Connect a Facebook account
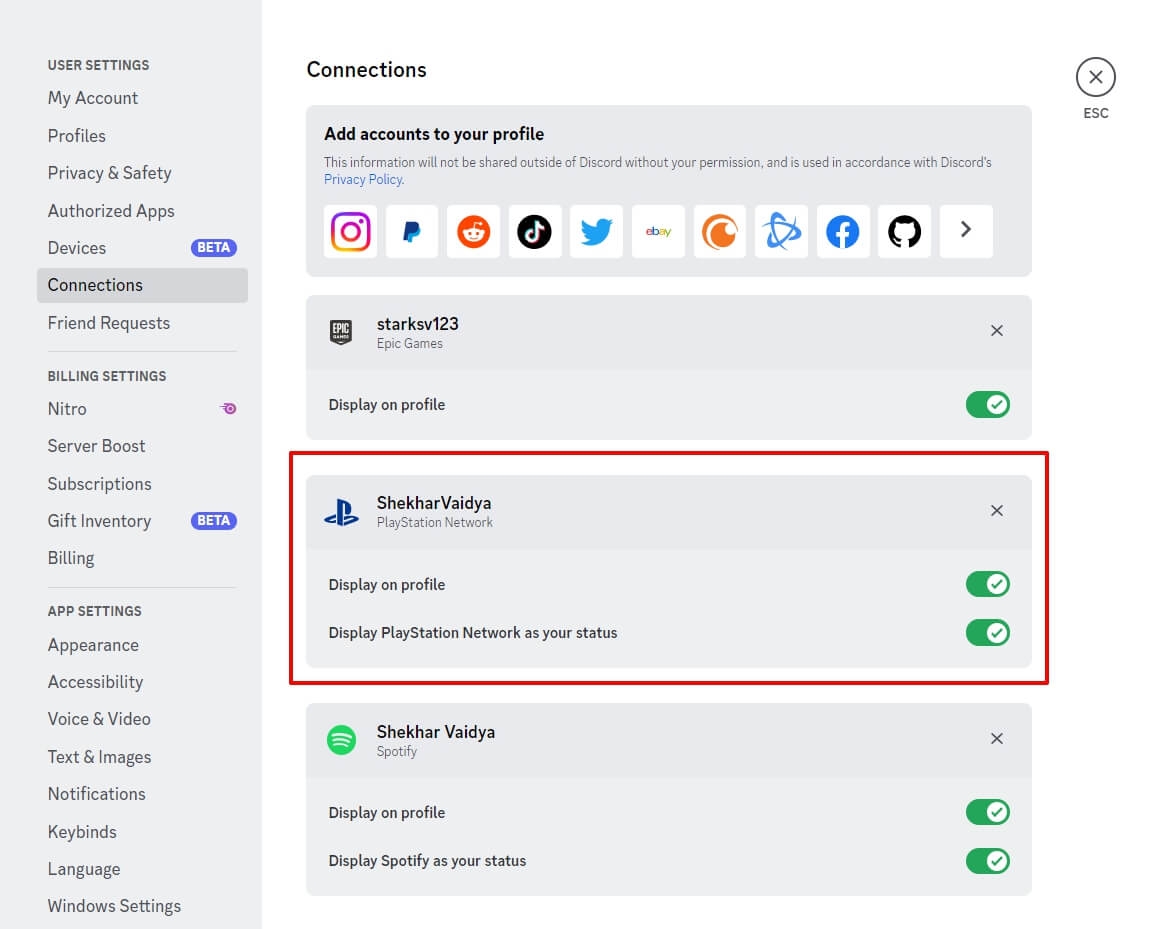This screenshot has height=929, width=1154. (x=843, y=231)
